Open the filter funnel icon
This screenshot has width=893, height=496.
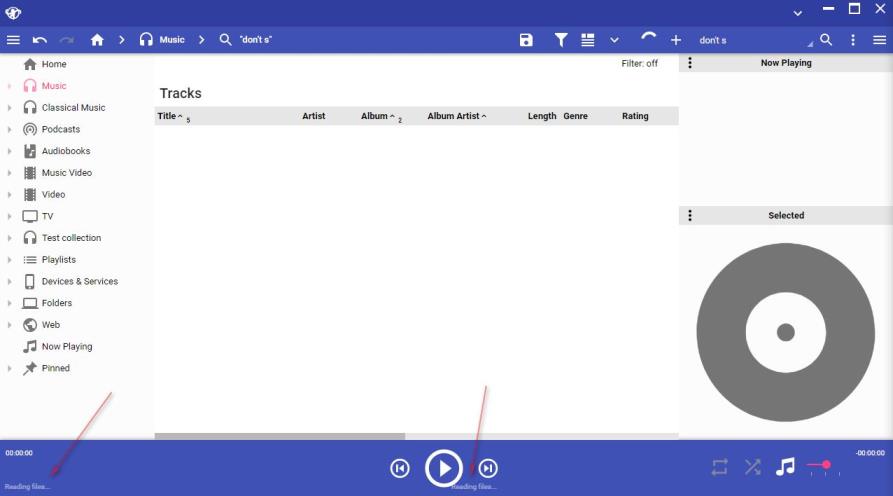click(x=561, y=40)
